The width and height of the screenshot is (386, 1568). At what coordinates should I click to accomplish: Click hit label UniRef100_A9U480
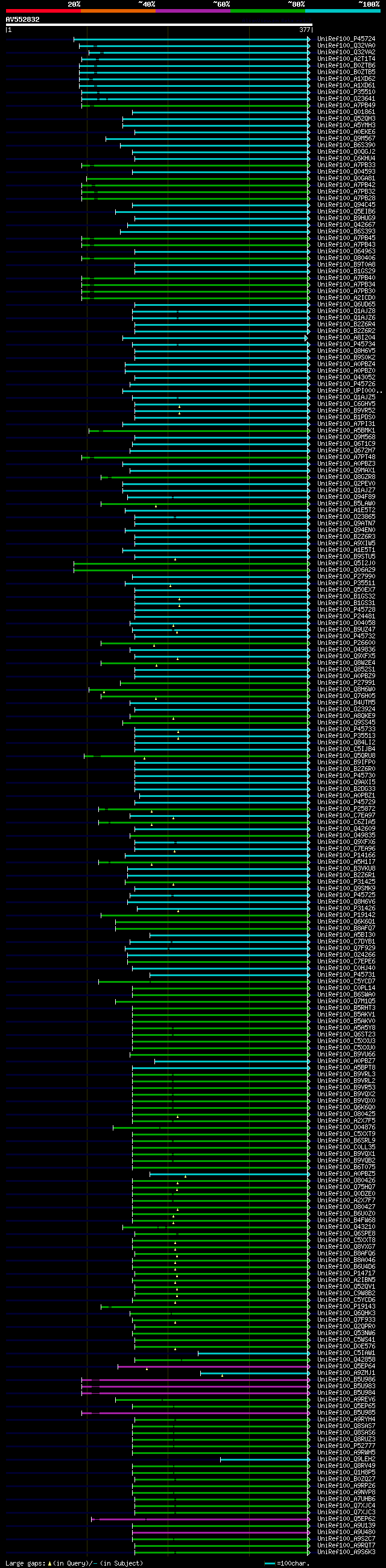[346, 1532]
